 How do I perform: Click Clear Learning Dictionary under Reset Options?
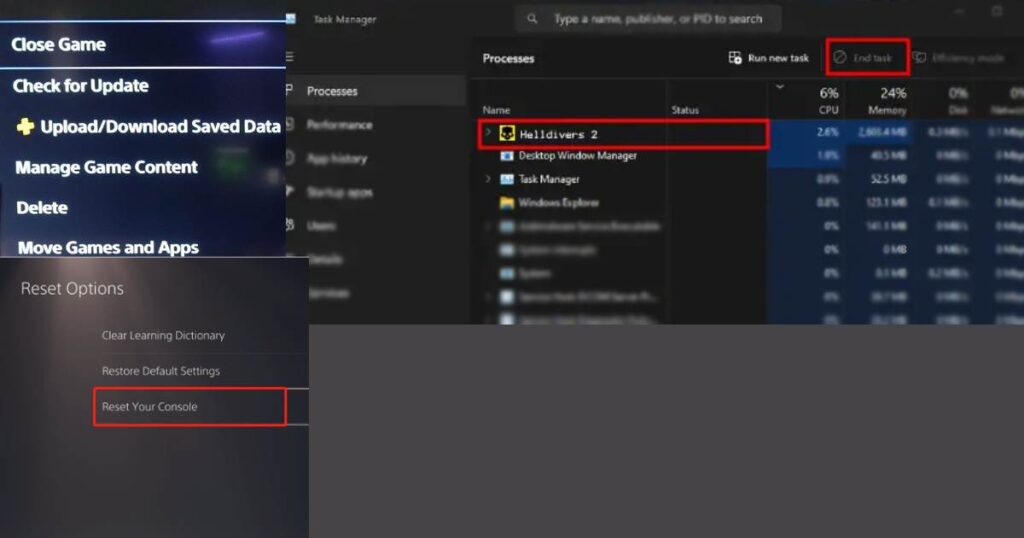(163, 335)
